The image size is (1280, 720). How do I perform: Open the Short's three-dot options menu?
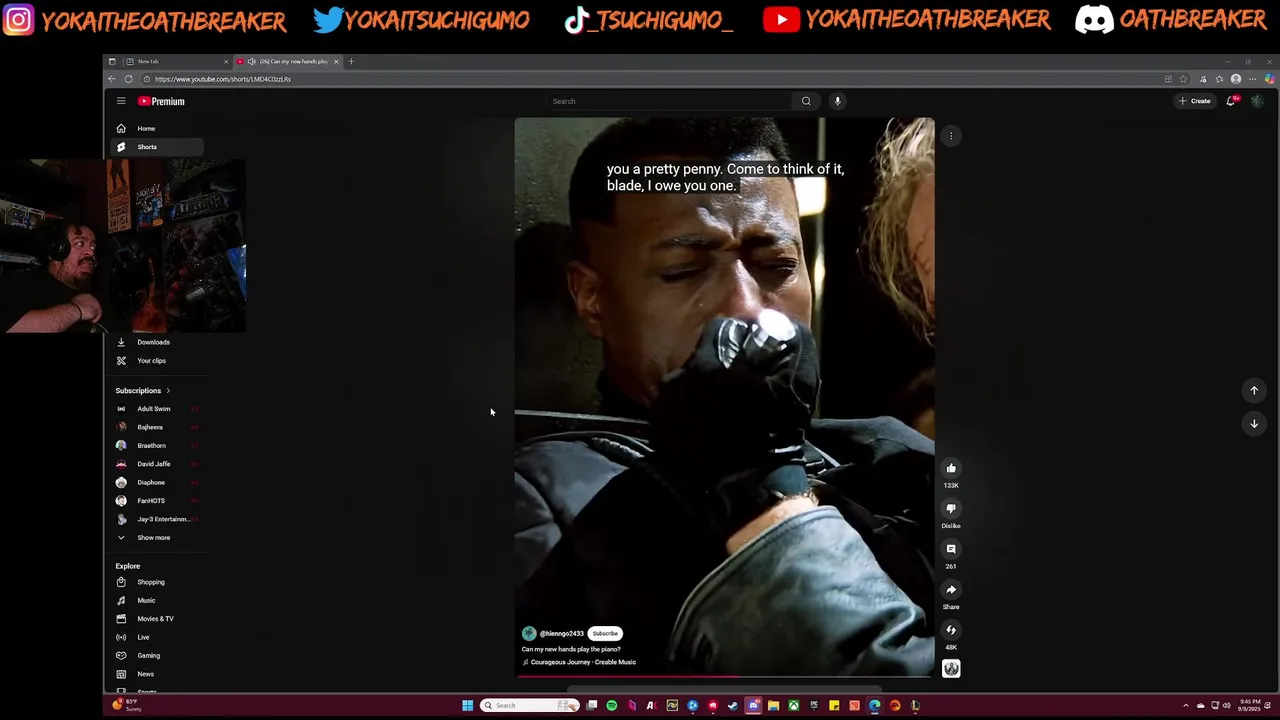pyautogui.click(x=951, y=136)
